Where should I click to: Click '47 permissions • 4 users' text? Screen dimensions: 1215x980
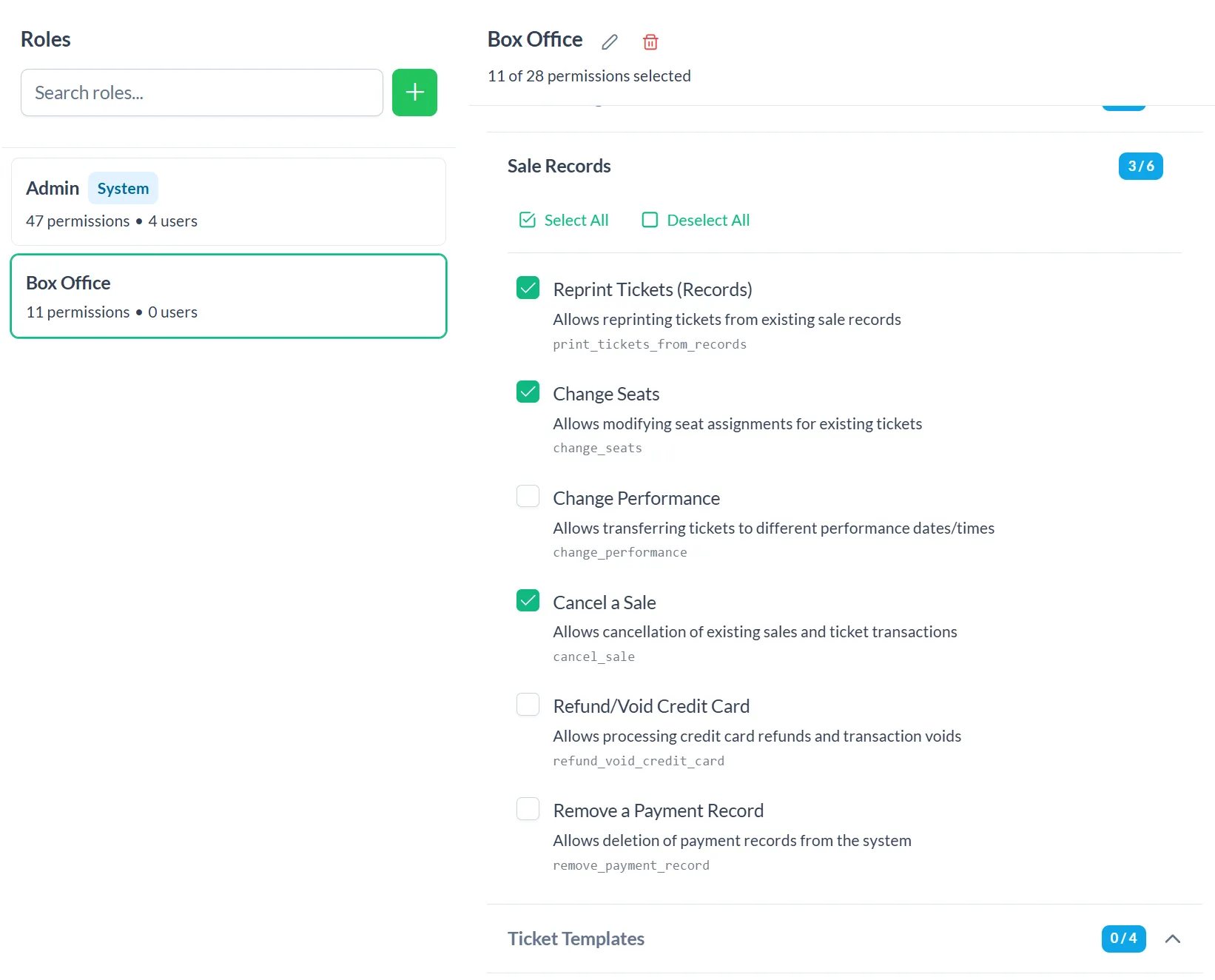click(112, 221)
